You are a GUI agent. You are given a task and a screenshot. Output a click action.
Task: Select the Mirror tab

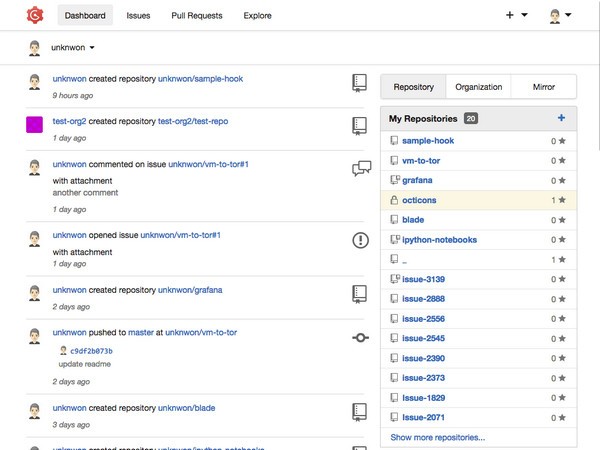(543, 87)
